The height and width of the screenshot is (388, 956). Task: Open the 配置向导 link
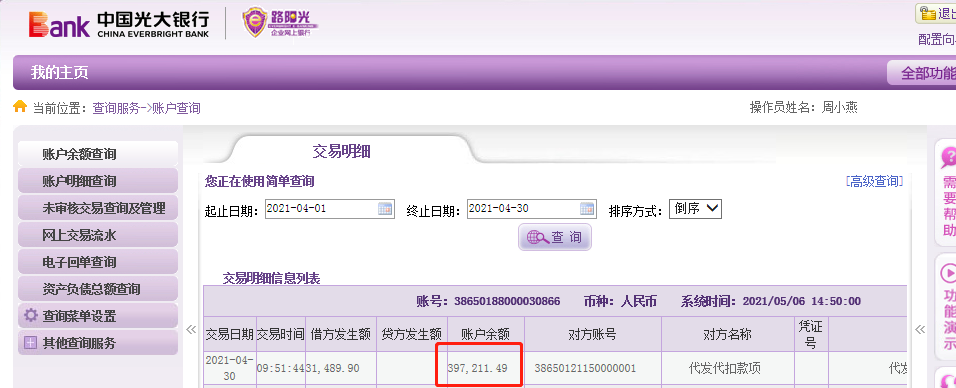(937, 40)
